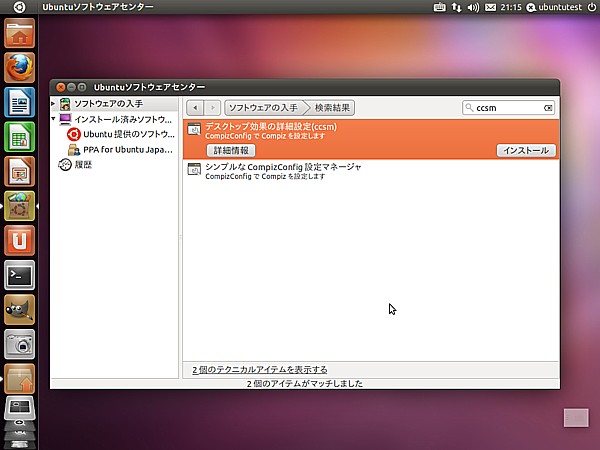Open 履歴 history in sidebar
This screenshot has width=600, height=450.
point(75,165)
